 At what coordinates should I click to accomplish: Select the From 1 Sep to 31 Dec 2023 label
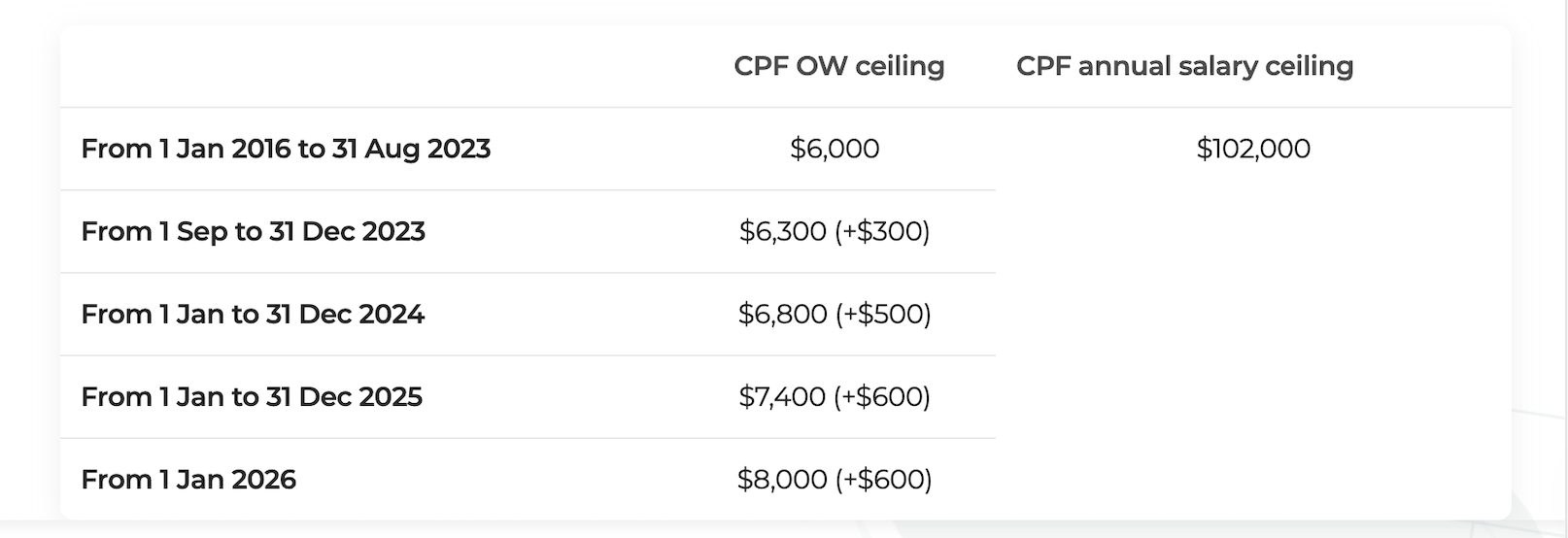253,231
